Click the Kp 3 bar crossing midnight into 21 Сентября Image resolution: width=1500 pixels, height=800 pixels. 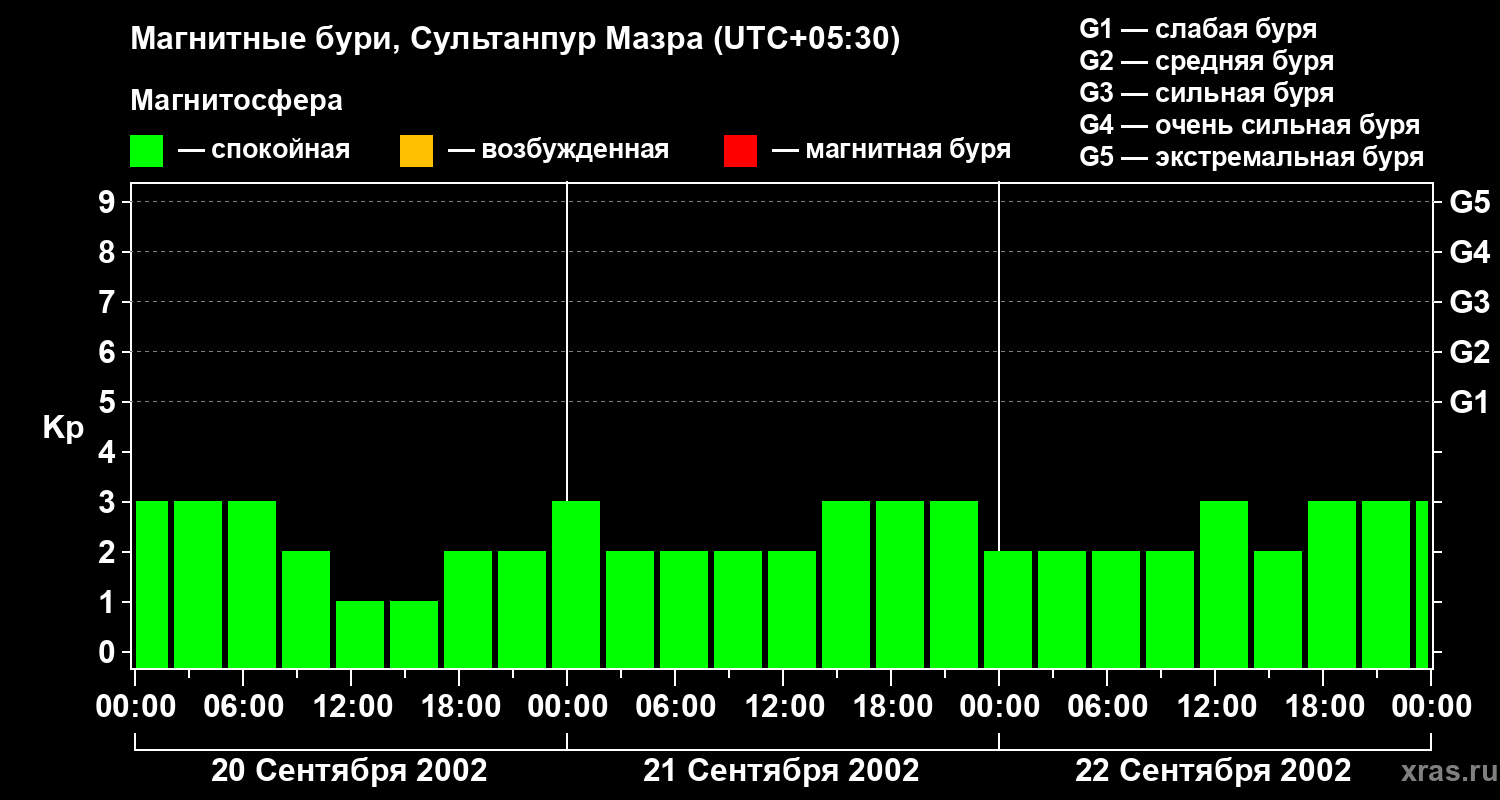point(576,584)
